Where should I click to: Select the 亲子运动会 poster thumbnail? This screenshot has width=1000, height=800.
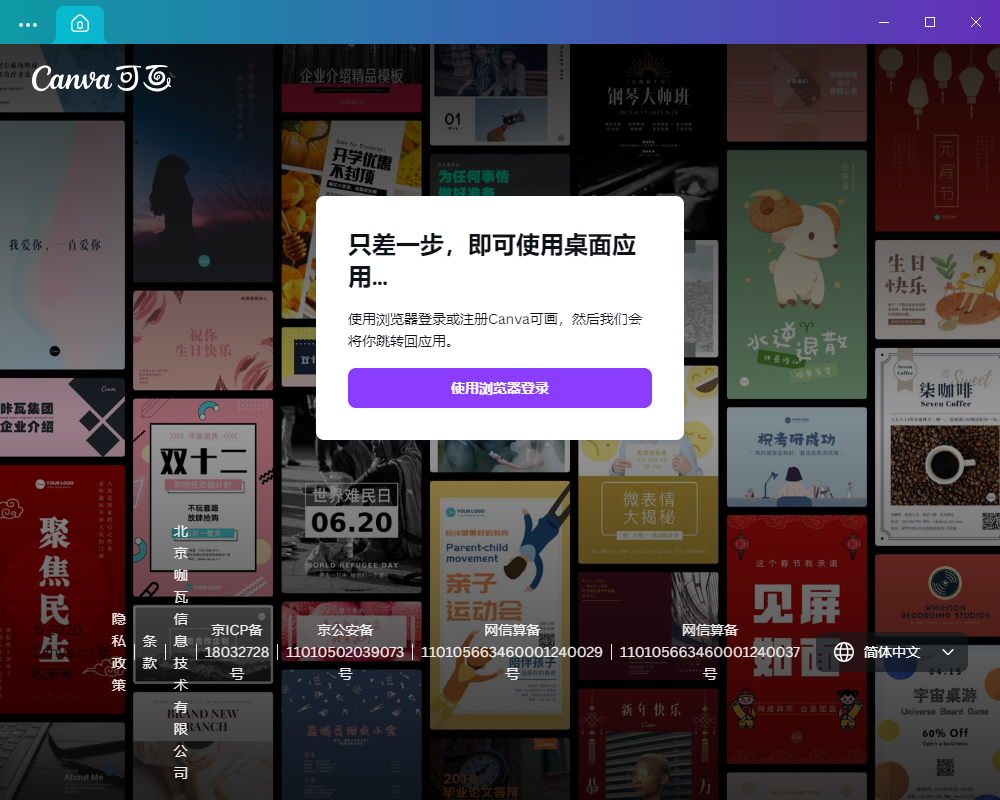(x=499, y=605)
